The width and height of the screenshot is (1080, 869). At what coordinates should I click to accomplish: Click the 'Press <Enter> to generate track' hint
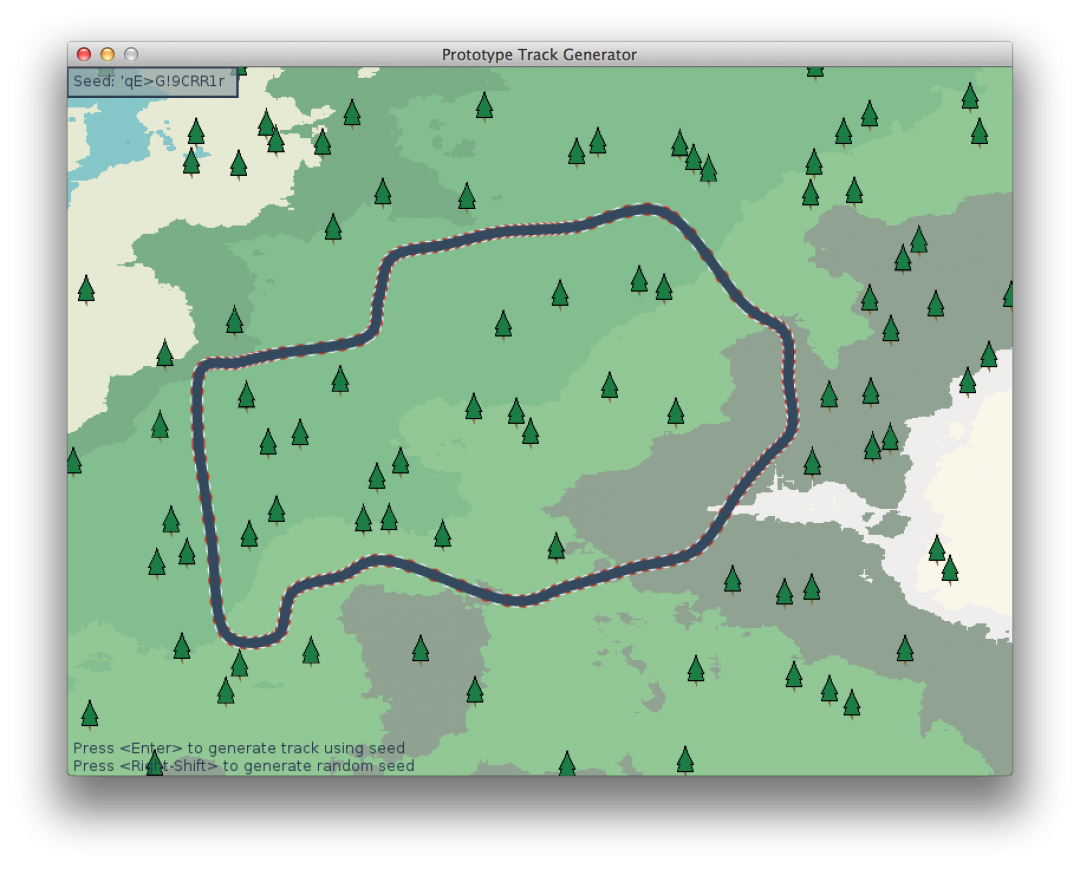[x=239, y=748]
